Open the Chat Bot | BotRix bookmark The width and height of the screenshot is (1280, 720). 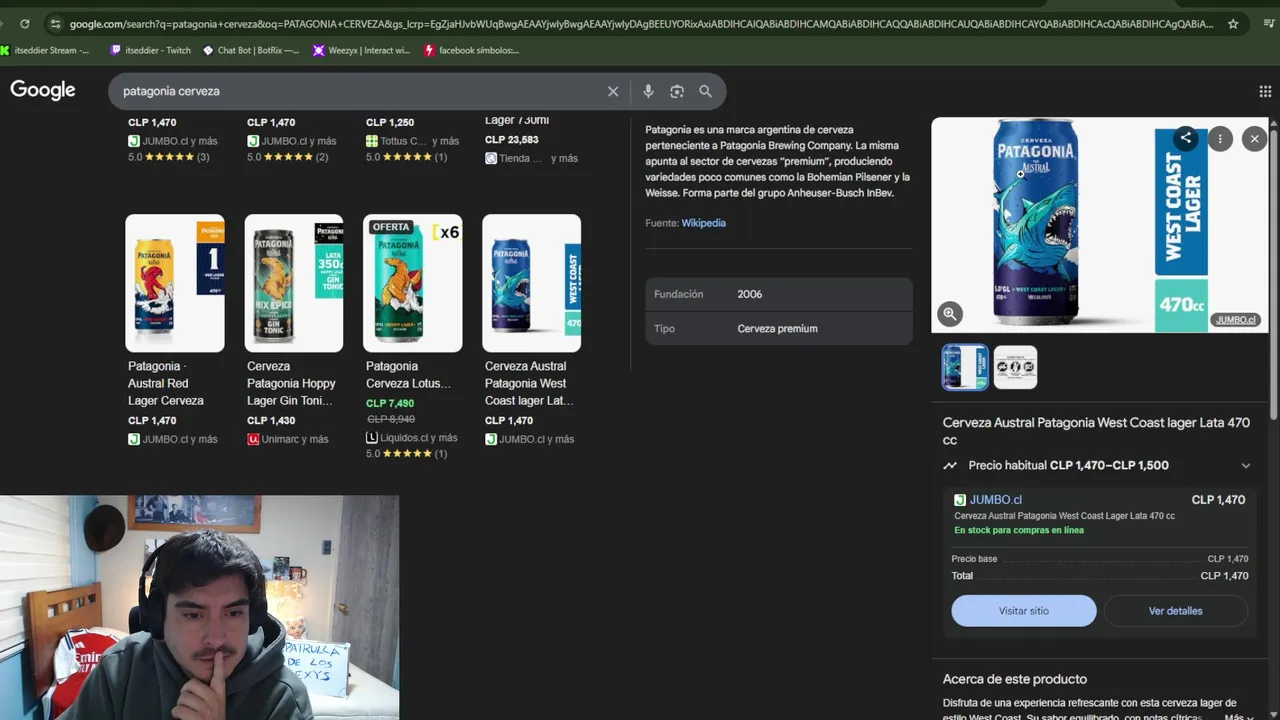click(x=251, y=50)
